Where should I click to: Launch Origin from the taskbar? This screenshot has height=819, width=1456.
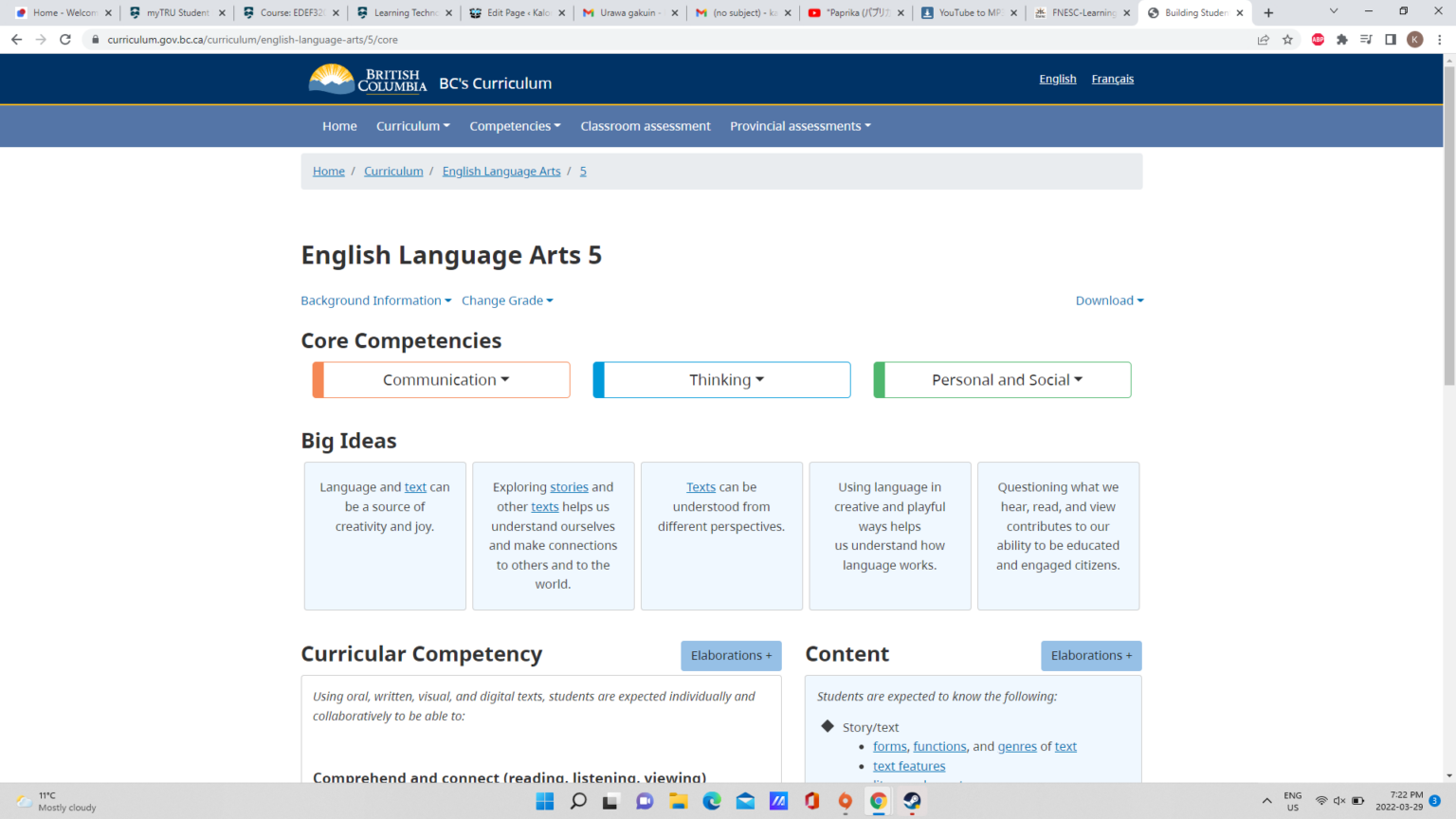(844, 801)
